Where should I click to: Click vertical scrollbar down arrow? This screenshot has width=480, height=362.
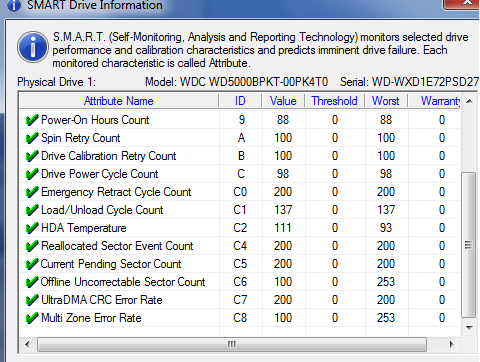[469, 328]
